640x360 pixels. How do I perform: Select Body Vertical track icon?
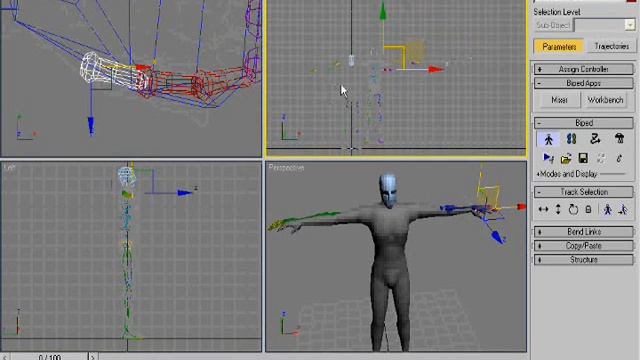tap(558, 210)
